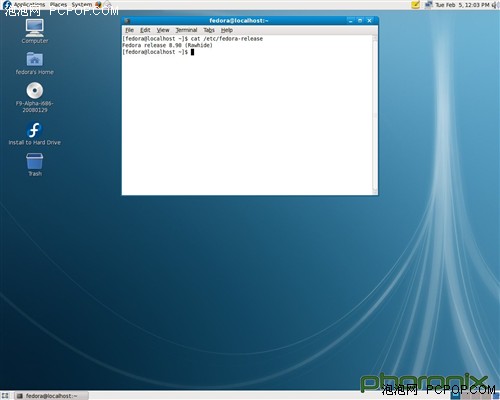Click the sticky notes tray icon
Image resolution: width=500 pixels, height=400 pixels.
(415, 5)
